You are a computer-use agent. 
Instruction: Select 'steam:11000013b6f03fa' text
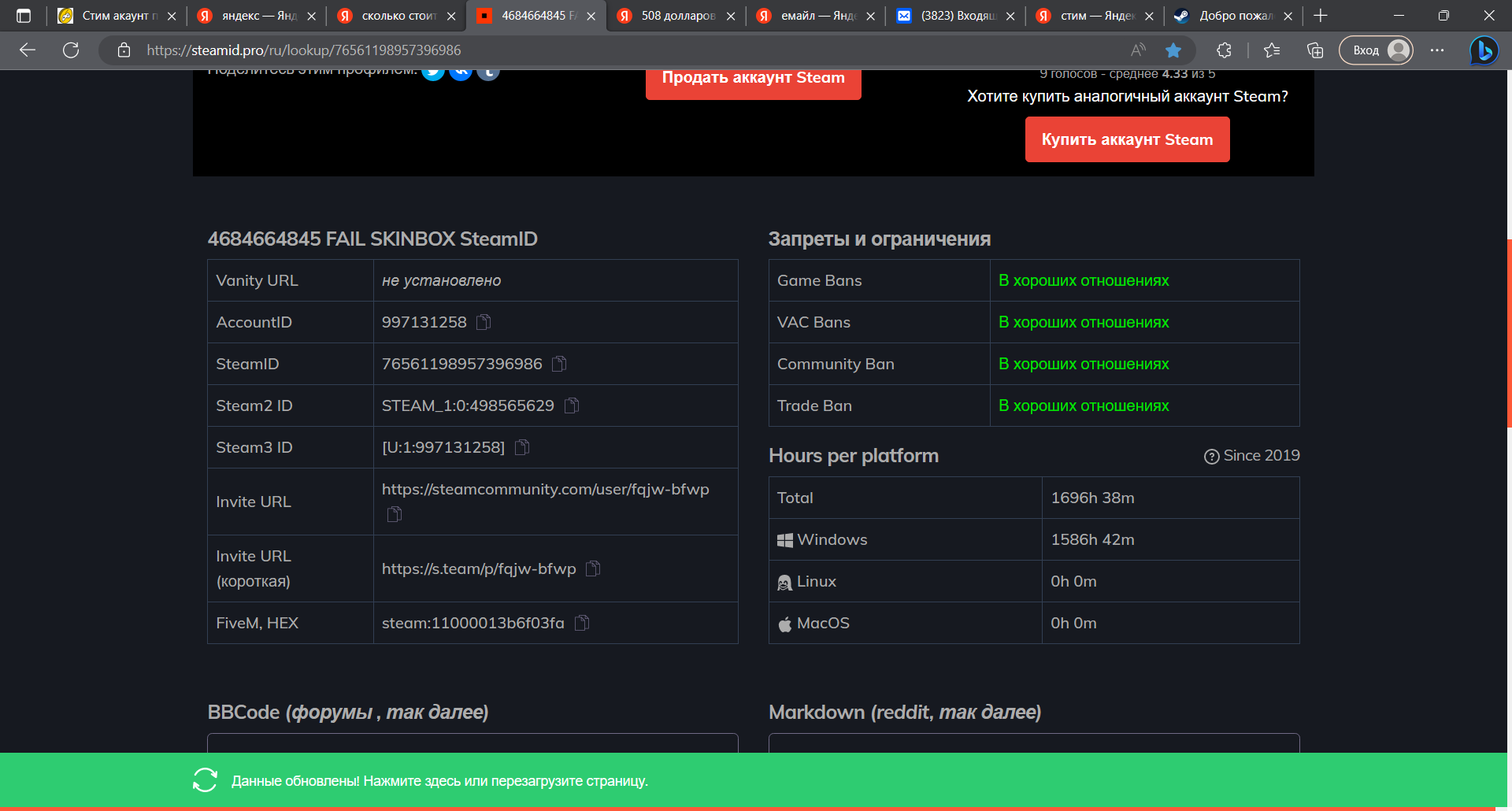pos(473,623)
